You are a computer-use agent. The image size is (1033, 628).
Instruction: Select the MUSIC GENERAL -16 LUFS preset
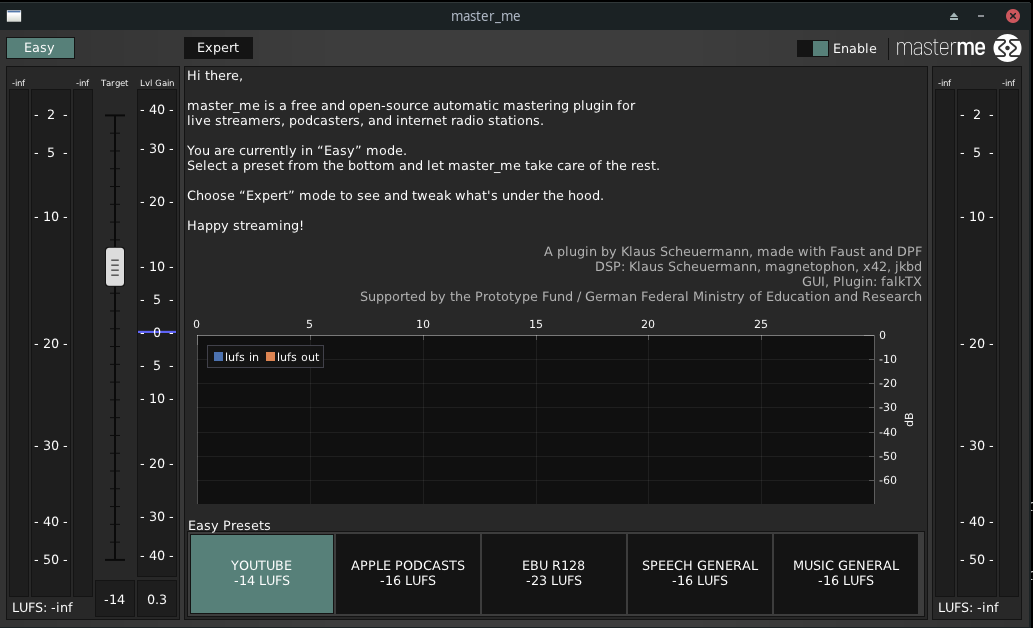(x=846, y=573)
